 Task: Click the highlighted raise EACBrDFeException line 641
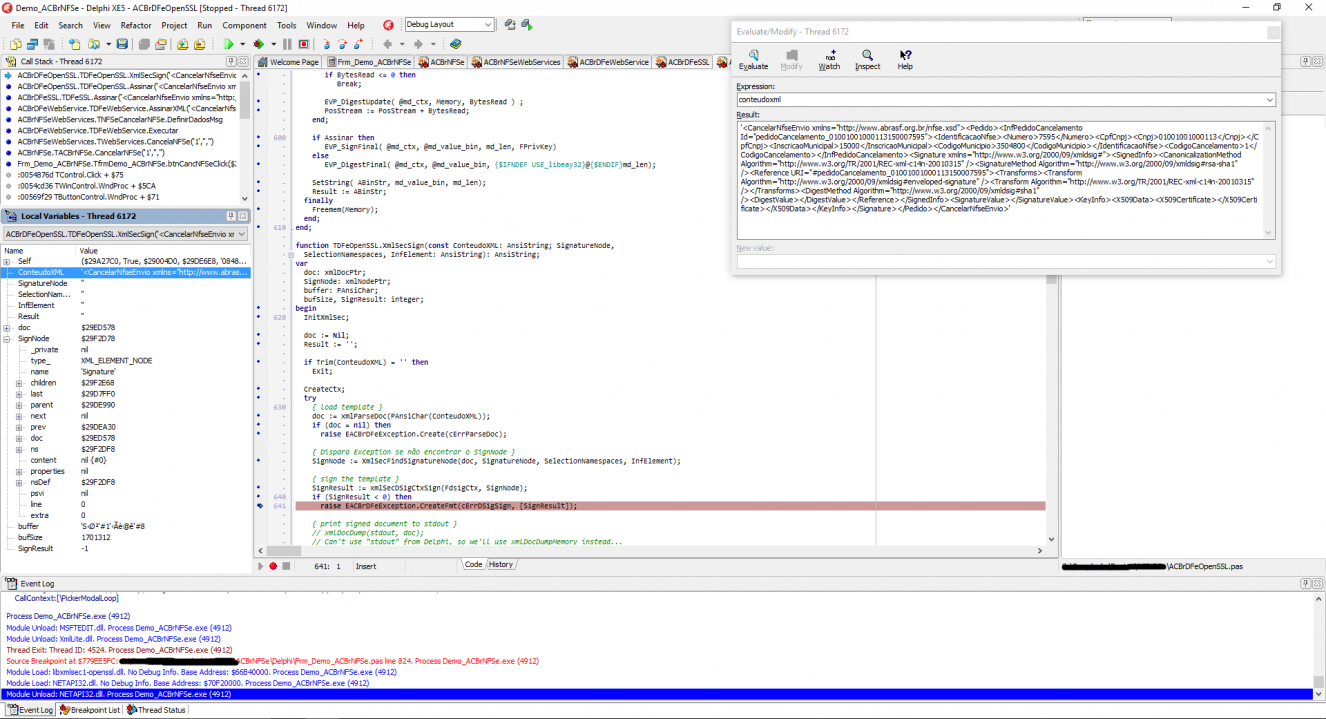[670, 506]
